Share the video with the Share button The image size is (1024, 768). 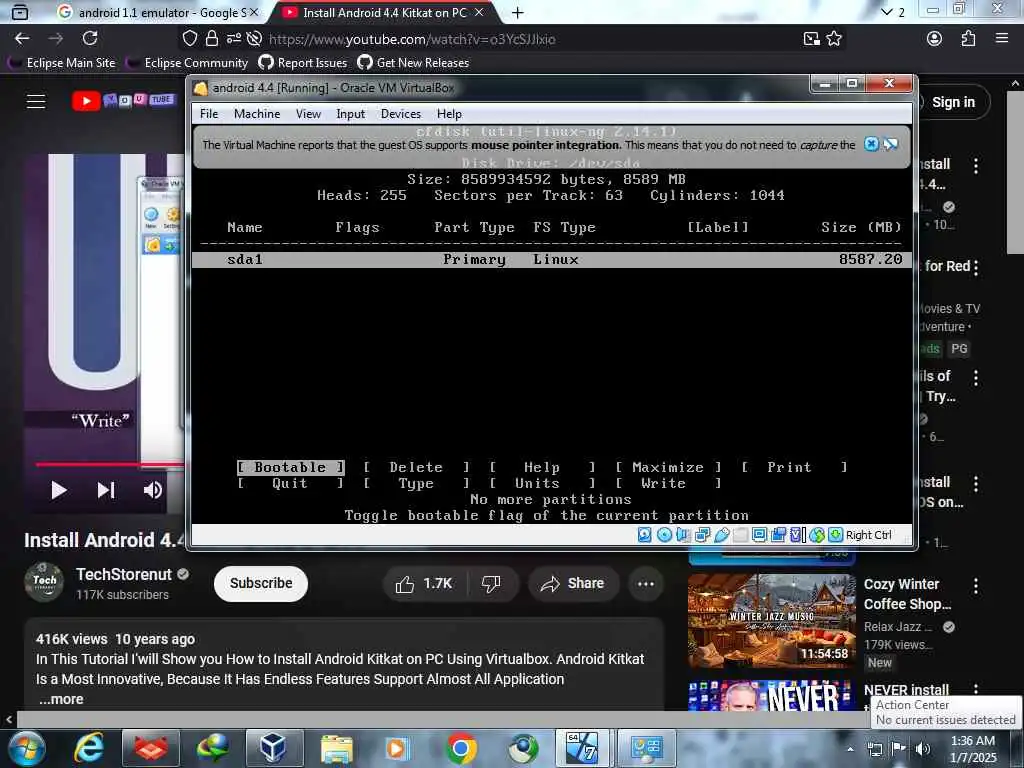coord(572,583)
